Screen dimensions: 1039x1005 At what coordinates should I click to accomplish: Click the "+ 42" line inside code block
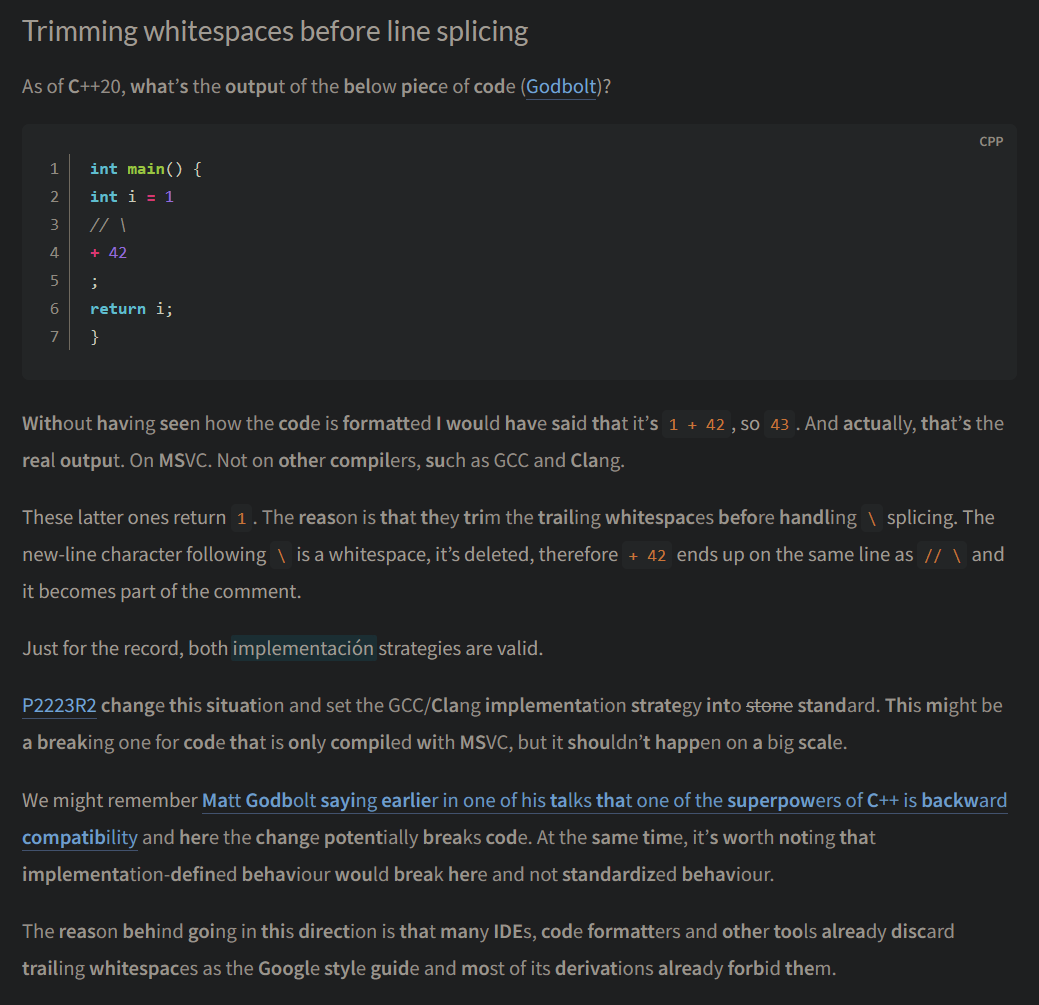[108, 253]
